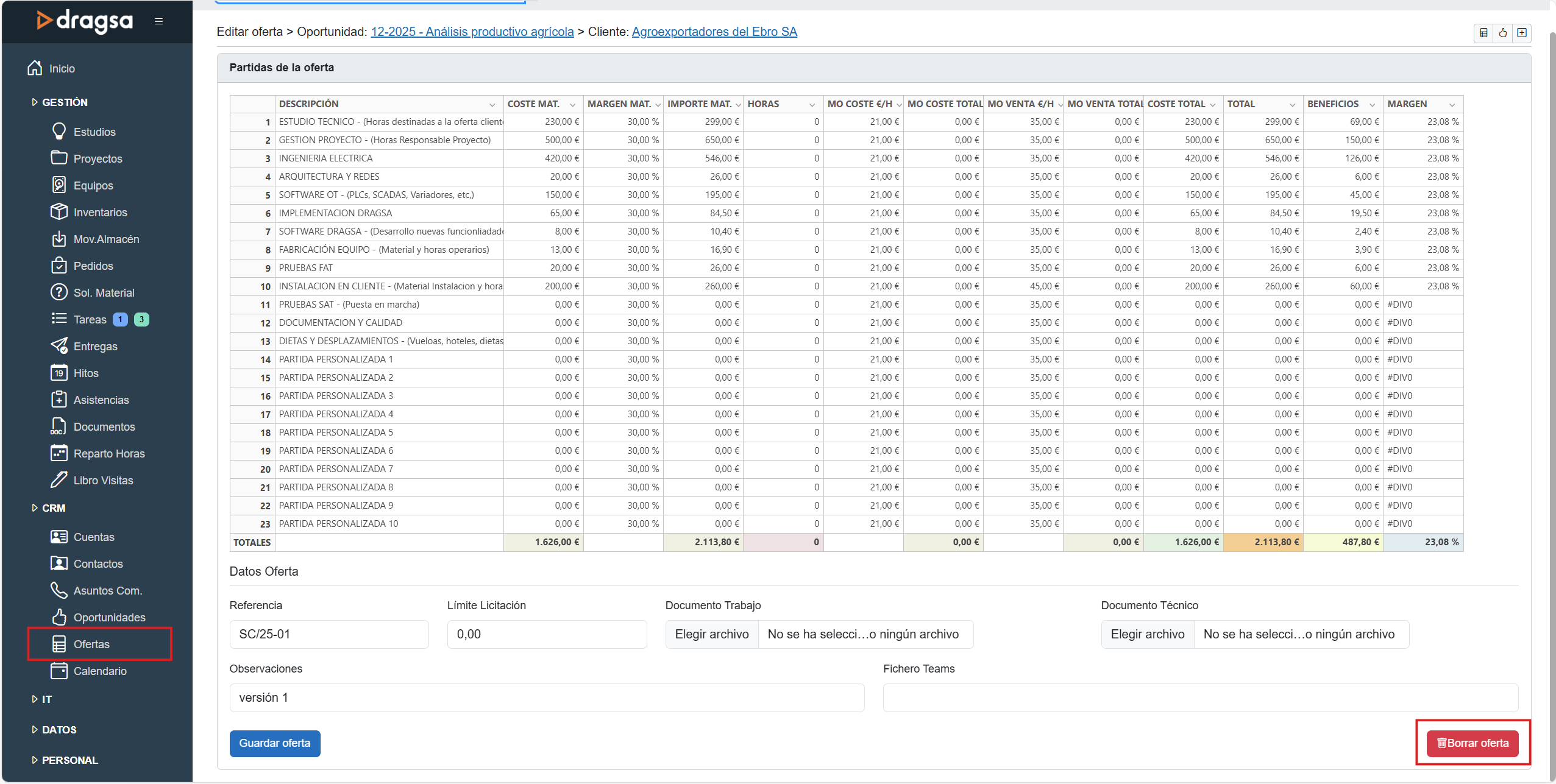The image size is (1556, 784).
Task: Open the DESCRIPCIÓN column filter dropdown
Action: (492, 105)
